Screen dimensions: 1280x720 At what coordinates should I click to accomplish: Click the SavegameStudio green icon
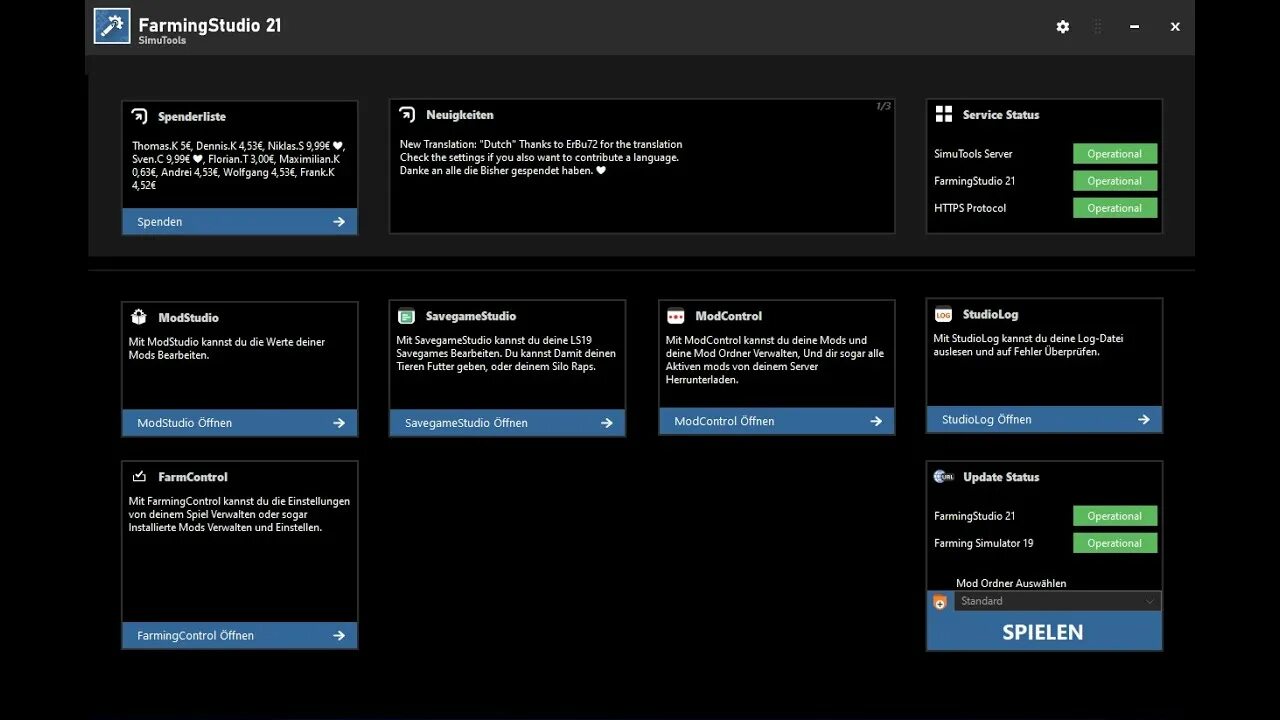406,316
